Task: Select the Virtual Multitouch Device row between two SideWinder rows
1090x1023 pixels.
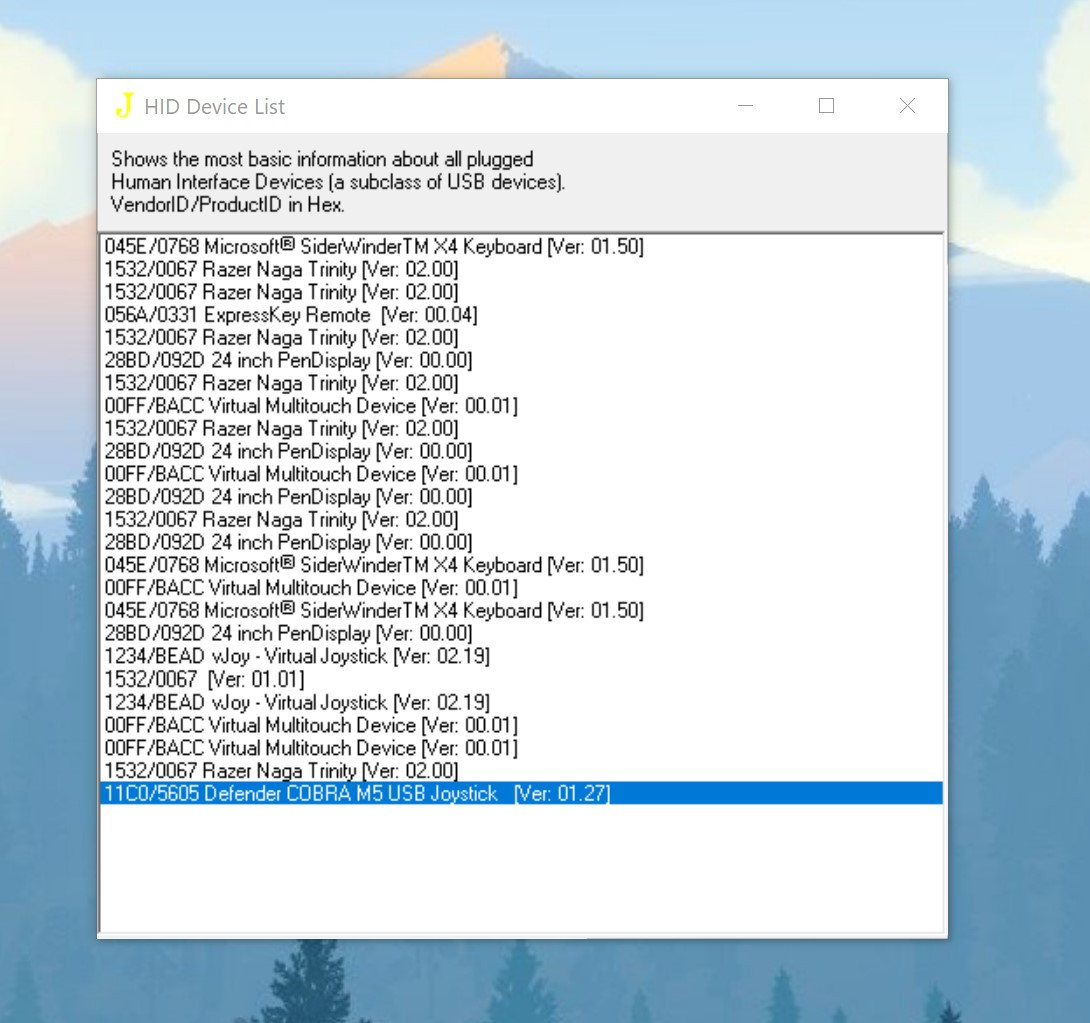Action: pos(521,588)
